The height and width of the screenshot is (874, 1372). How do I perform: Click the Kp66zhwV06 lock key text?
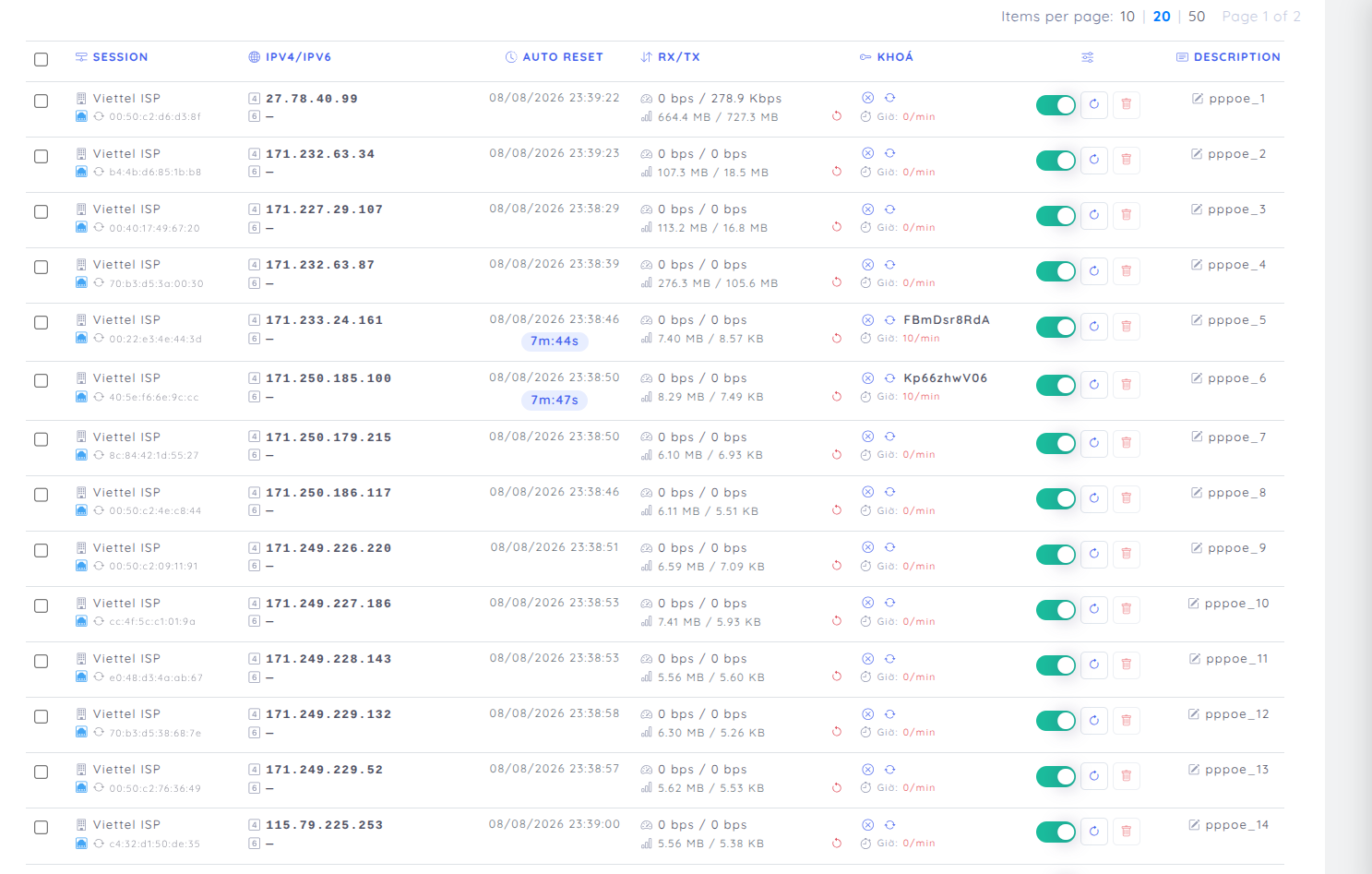tap(946, 378)
